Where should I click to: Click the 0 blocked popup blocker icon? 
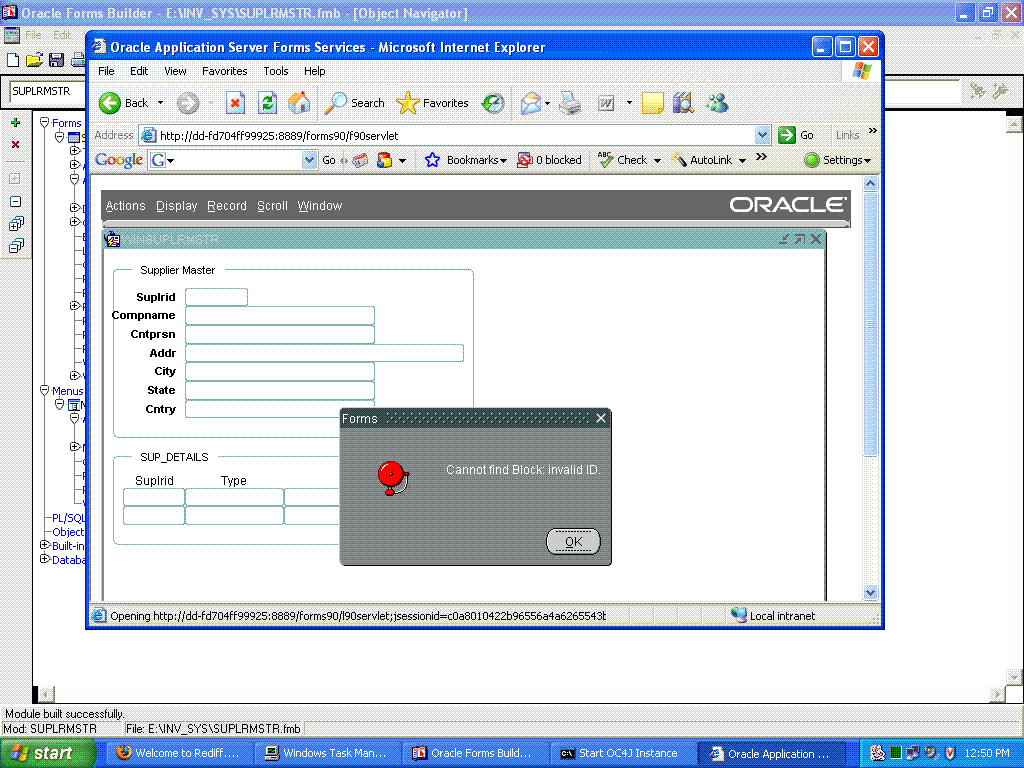(x=524, y=160)
